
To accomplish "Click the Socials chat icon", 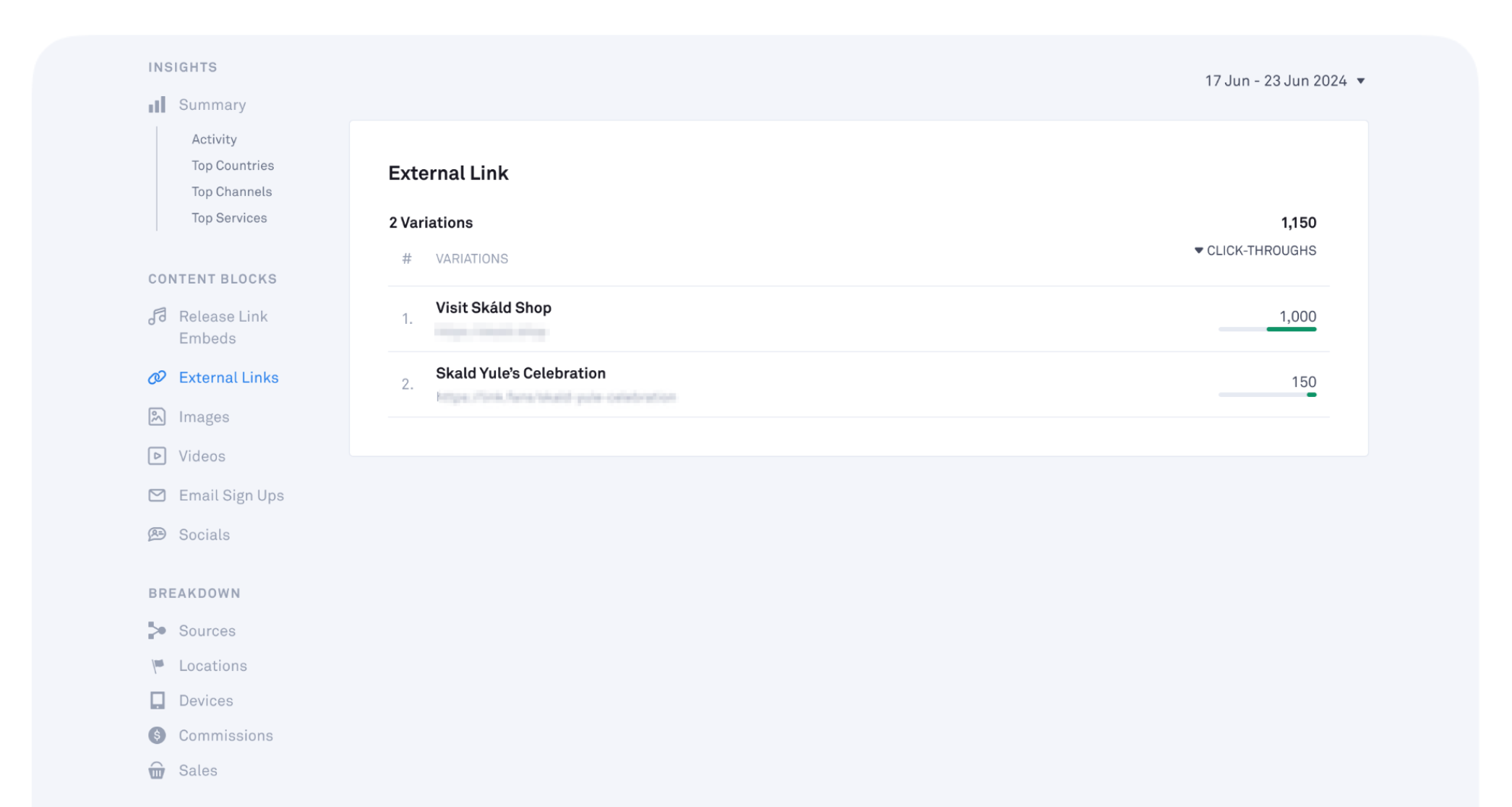I will pos(157,534).
